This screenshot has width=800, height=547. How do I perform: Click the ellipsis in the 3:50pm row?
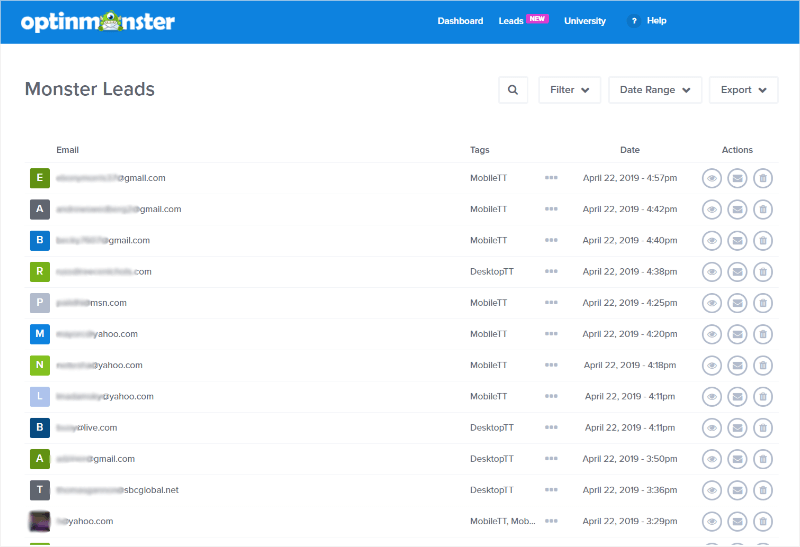pyautogui.click(x=551, y=459)
